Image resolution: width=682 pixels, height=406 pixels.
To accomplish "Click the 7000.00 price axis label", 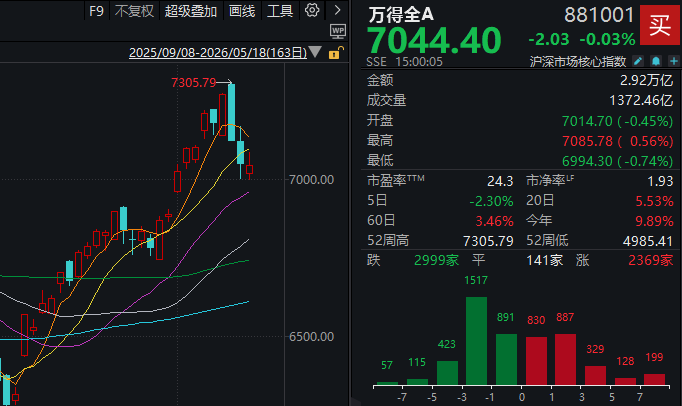I will click(311, 179).
